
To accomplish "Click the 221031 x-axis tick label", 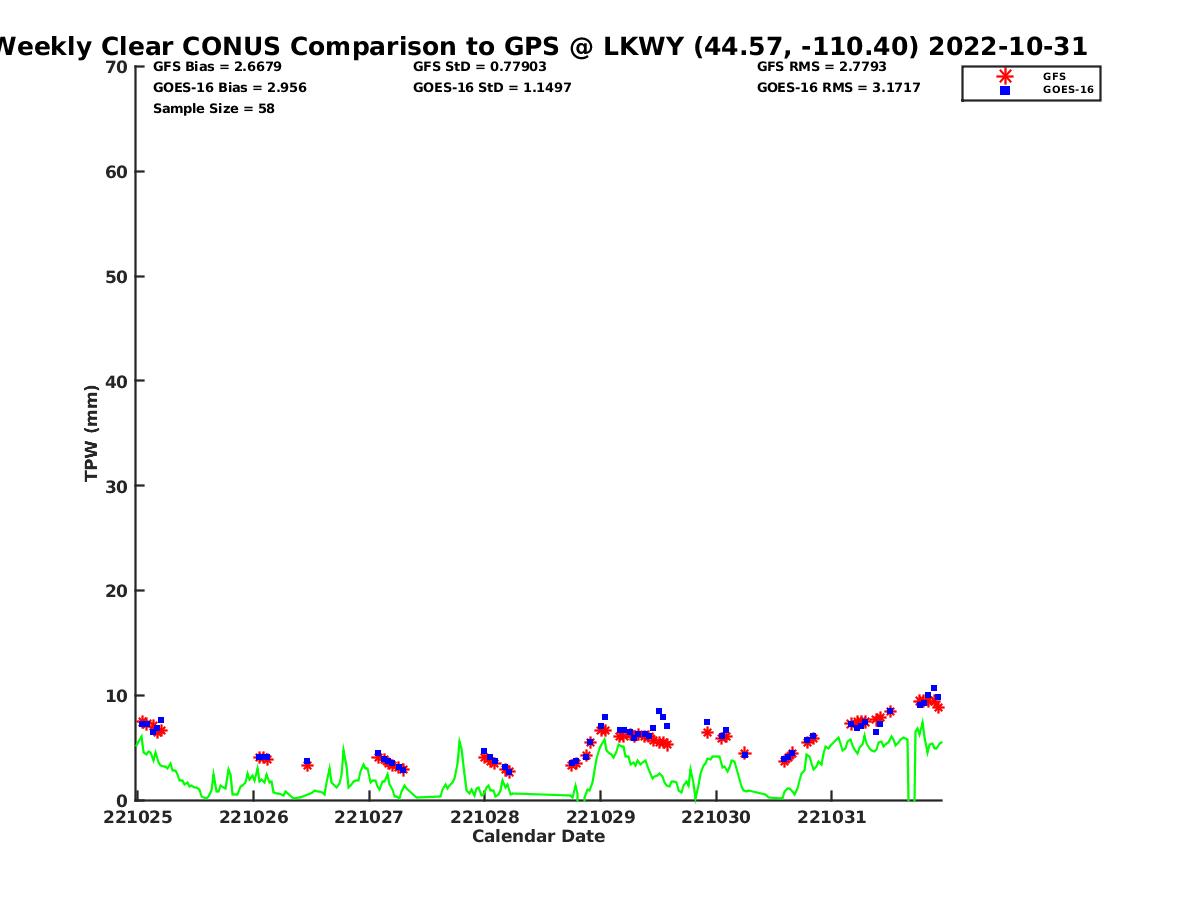I will [831, 817].
